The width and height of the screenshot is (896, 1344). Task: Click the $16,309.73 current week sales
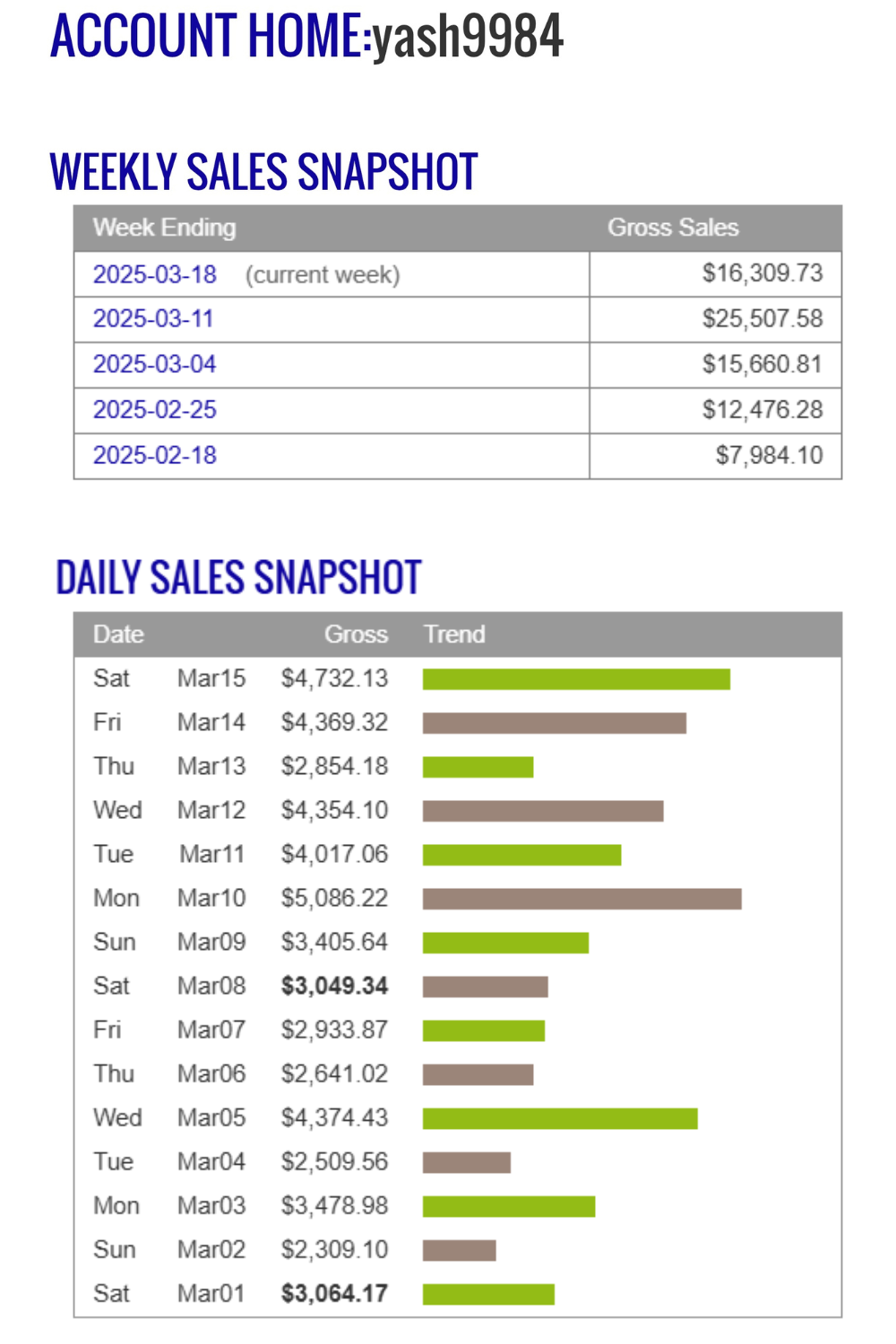[762, 273]
